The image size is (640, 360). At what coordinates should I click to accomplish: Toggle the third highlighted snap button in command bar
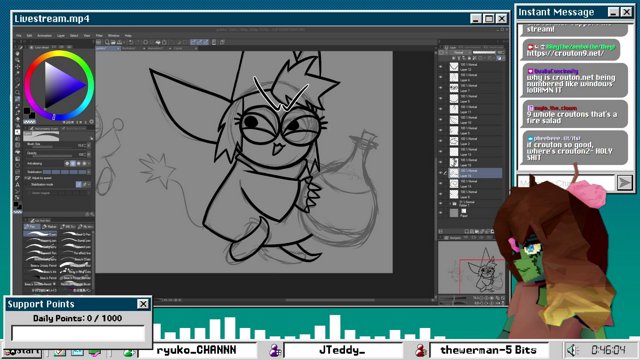tap(205, 42)
